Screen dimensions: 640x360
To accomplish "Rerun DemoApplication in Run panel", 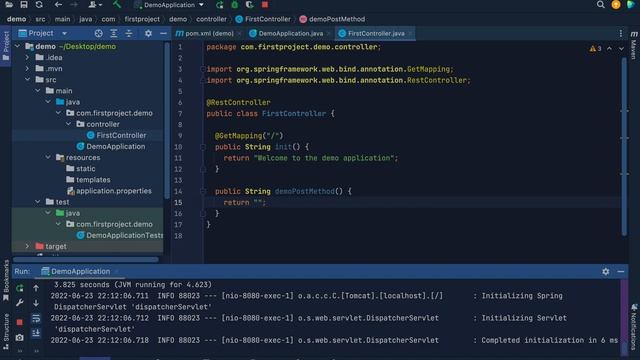I will tap(20, 289).
